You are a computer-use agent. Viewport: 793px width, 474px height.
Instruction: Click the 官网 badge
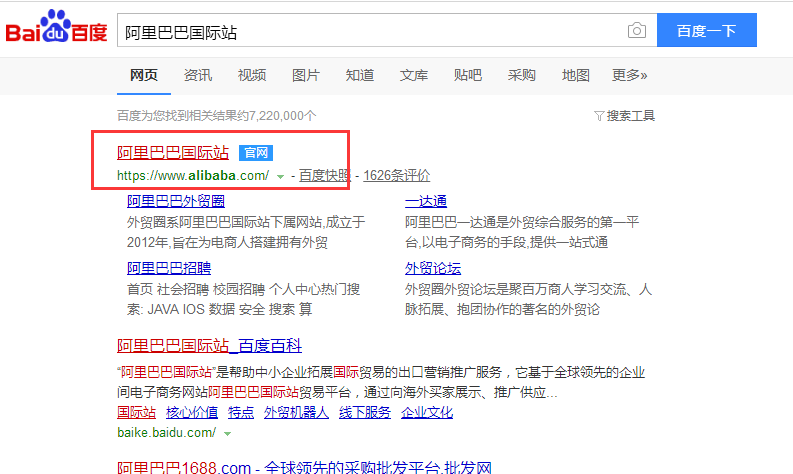256,153
